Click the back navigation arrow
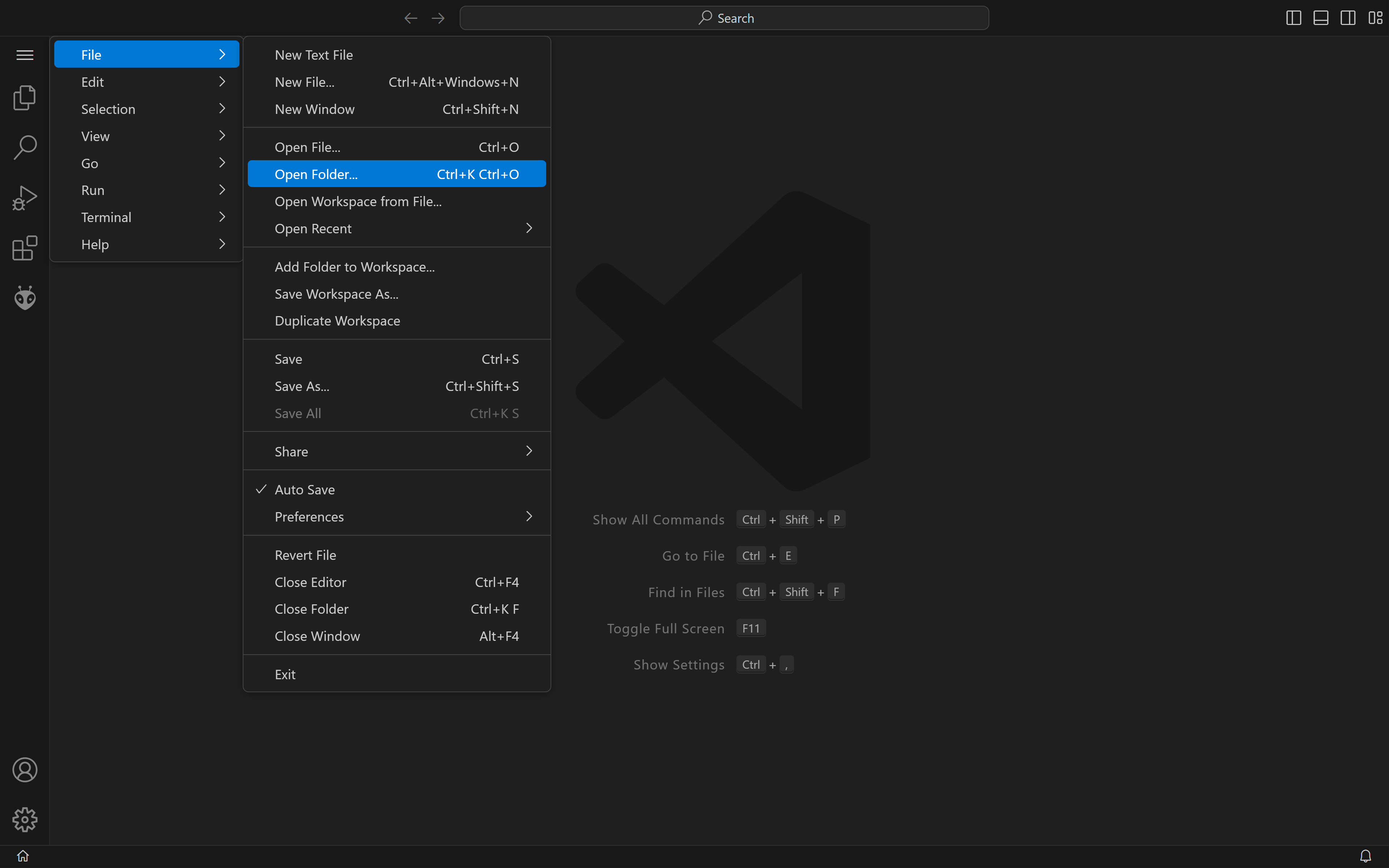The height and width of the screenshot is (868, 1389). pos(410,18)
